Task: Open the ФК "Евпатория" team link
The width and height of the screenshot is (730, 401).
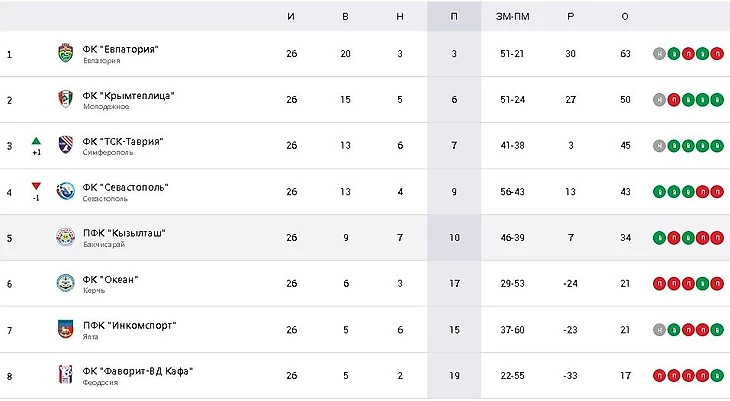Action: [121, 49]
